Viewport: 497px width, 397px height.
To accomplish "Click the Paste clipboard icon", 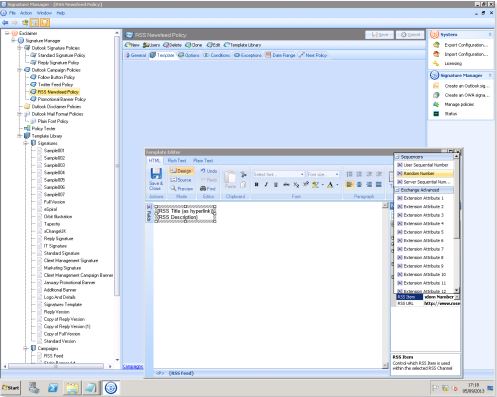I will (230, 176).
